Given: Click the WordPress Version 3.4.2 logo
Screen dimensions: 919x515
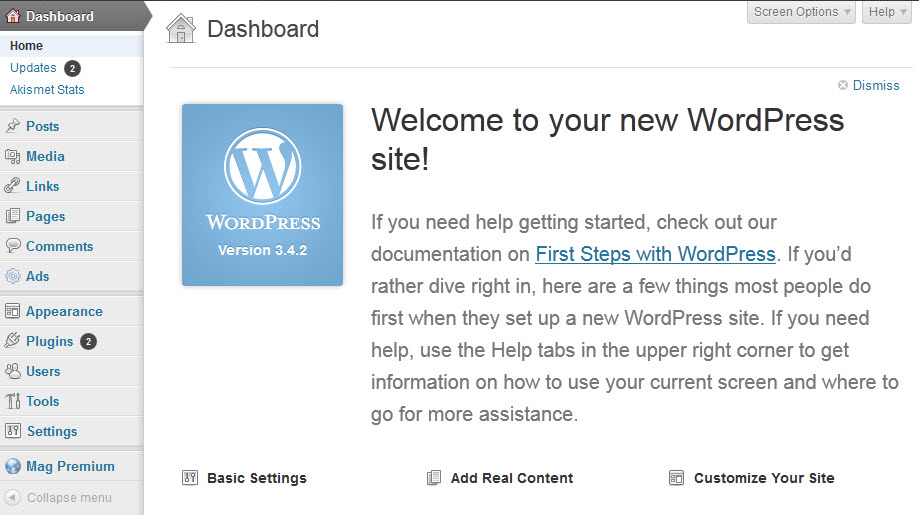Looking at the screenshot, I should pyautogui.click(x=262, y=195).
